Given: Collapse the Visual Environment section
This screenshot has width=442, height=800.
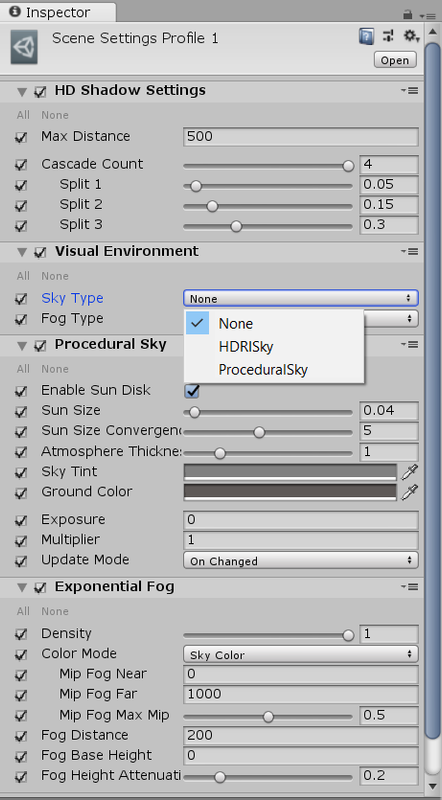Looking at the screenshot, I should tap(21, 253).
